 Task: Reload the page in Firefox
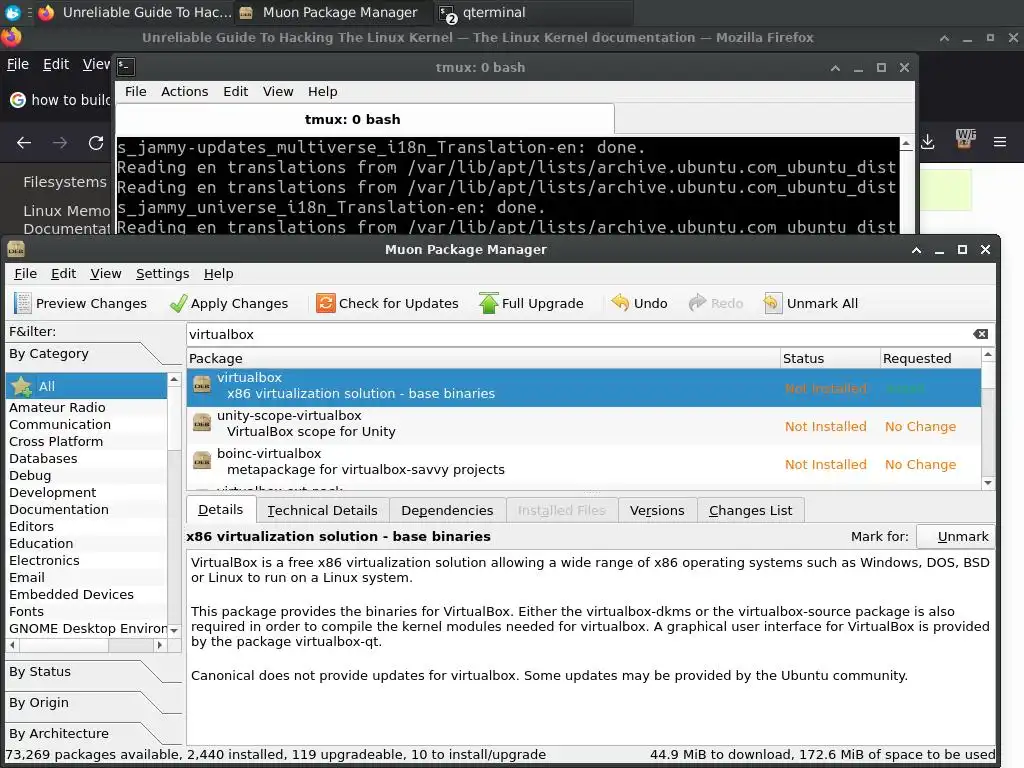click(96, 142)
